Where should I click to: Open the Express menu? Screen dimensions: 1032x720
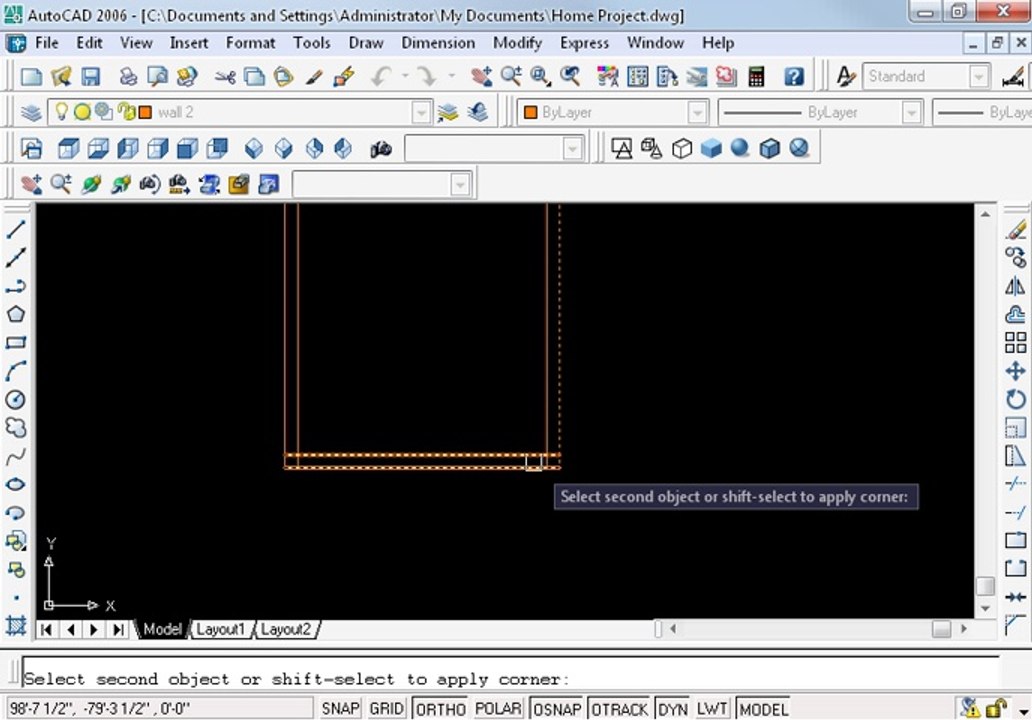coord(584,43)
